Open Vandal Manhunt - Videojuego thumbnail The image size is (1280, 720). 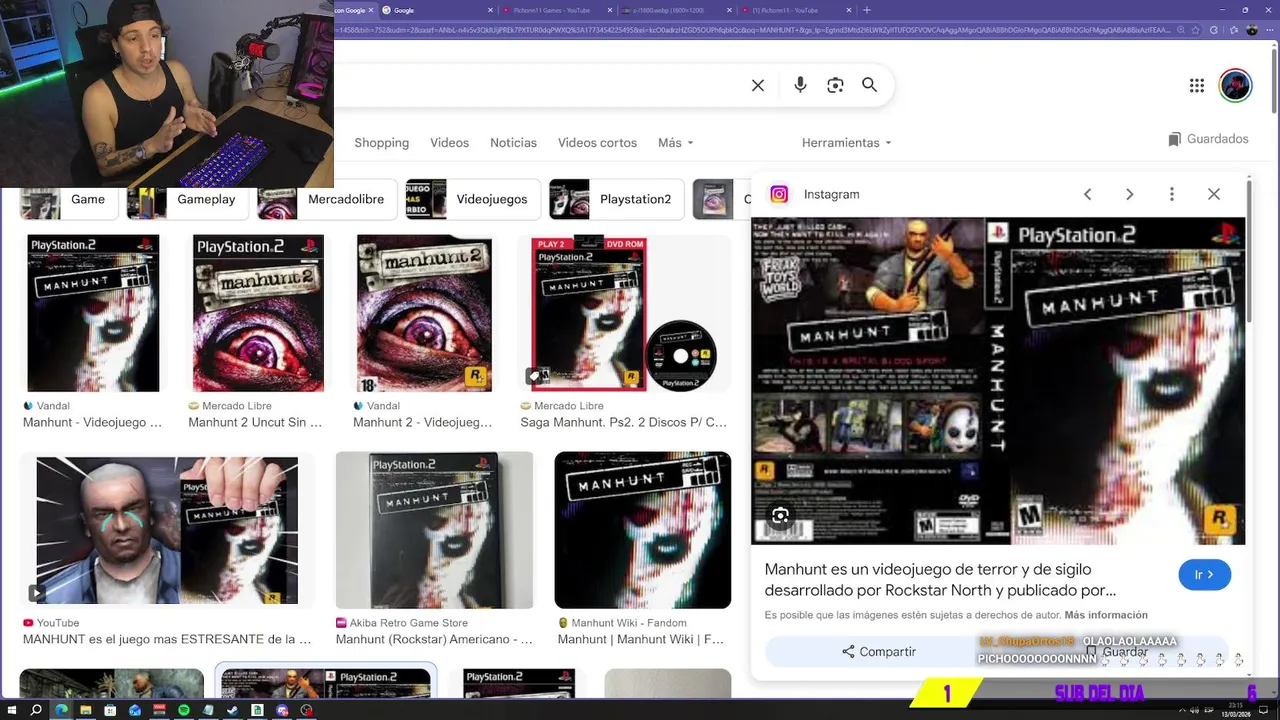pyautogui.click(x=93, y=313)
